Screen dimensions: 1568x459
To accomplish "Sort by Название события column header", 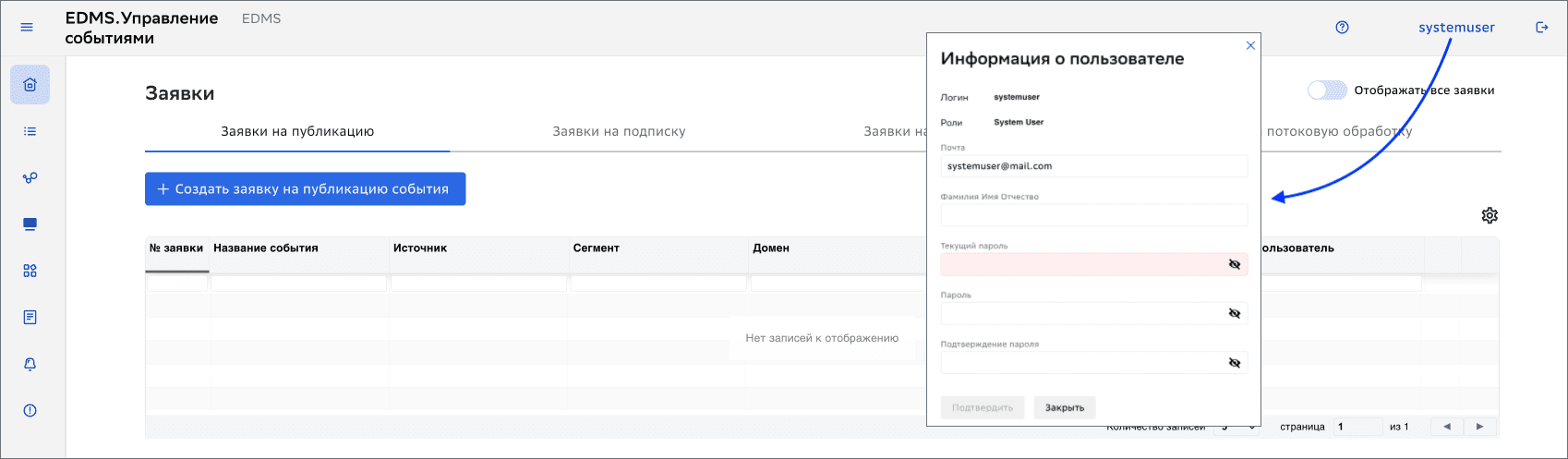I will pos(299,248).
